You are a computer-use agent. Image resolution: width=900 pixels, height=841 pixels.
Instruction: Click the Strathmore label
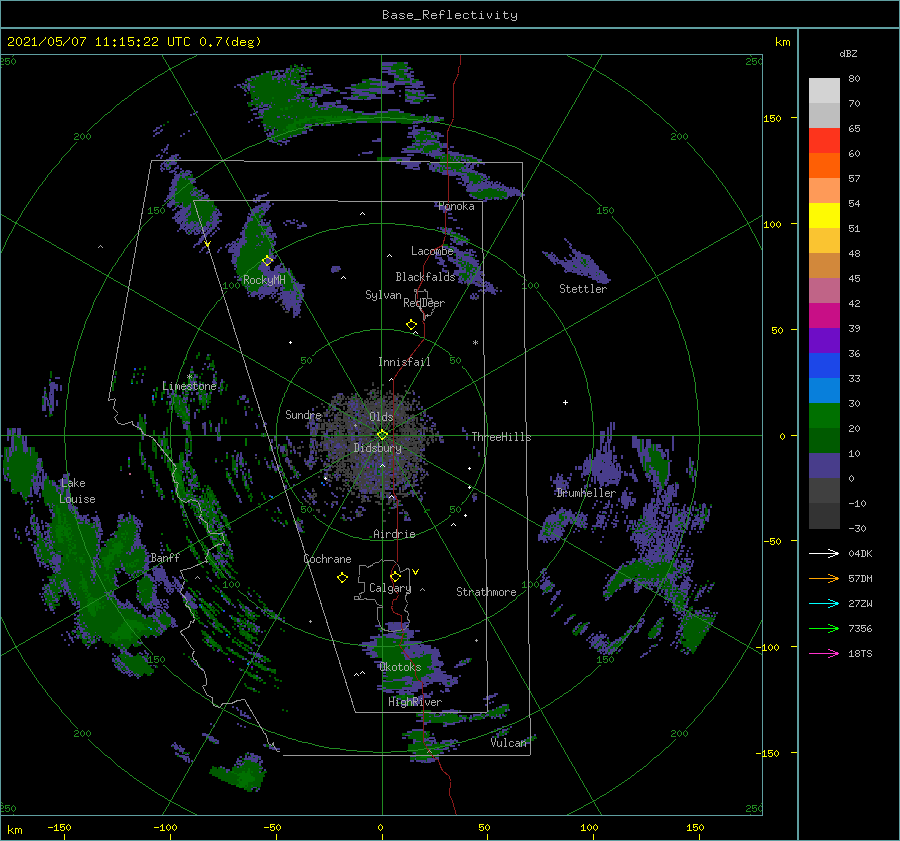click(x=486, y=592)
